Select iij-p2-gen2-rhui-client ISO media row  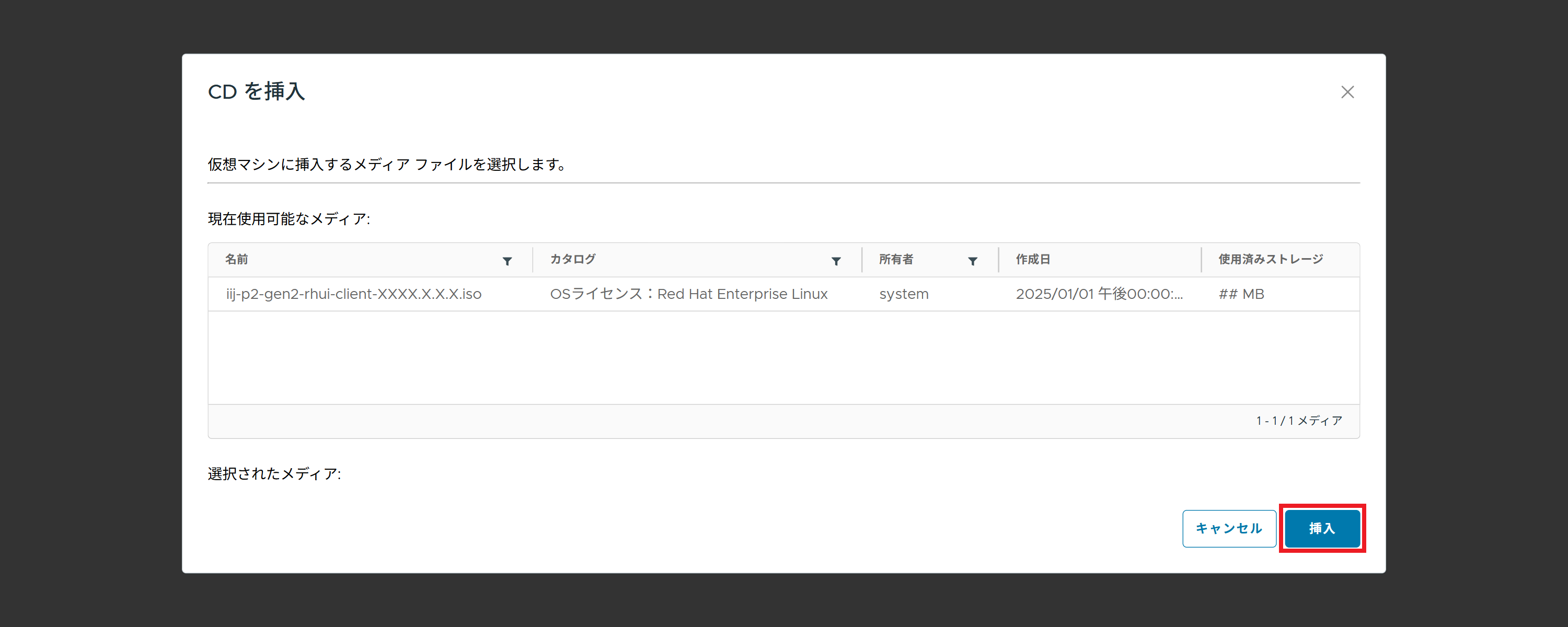point(354,294)
